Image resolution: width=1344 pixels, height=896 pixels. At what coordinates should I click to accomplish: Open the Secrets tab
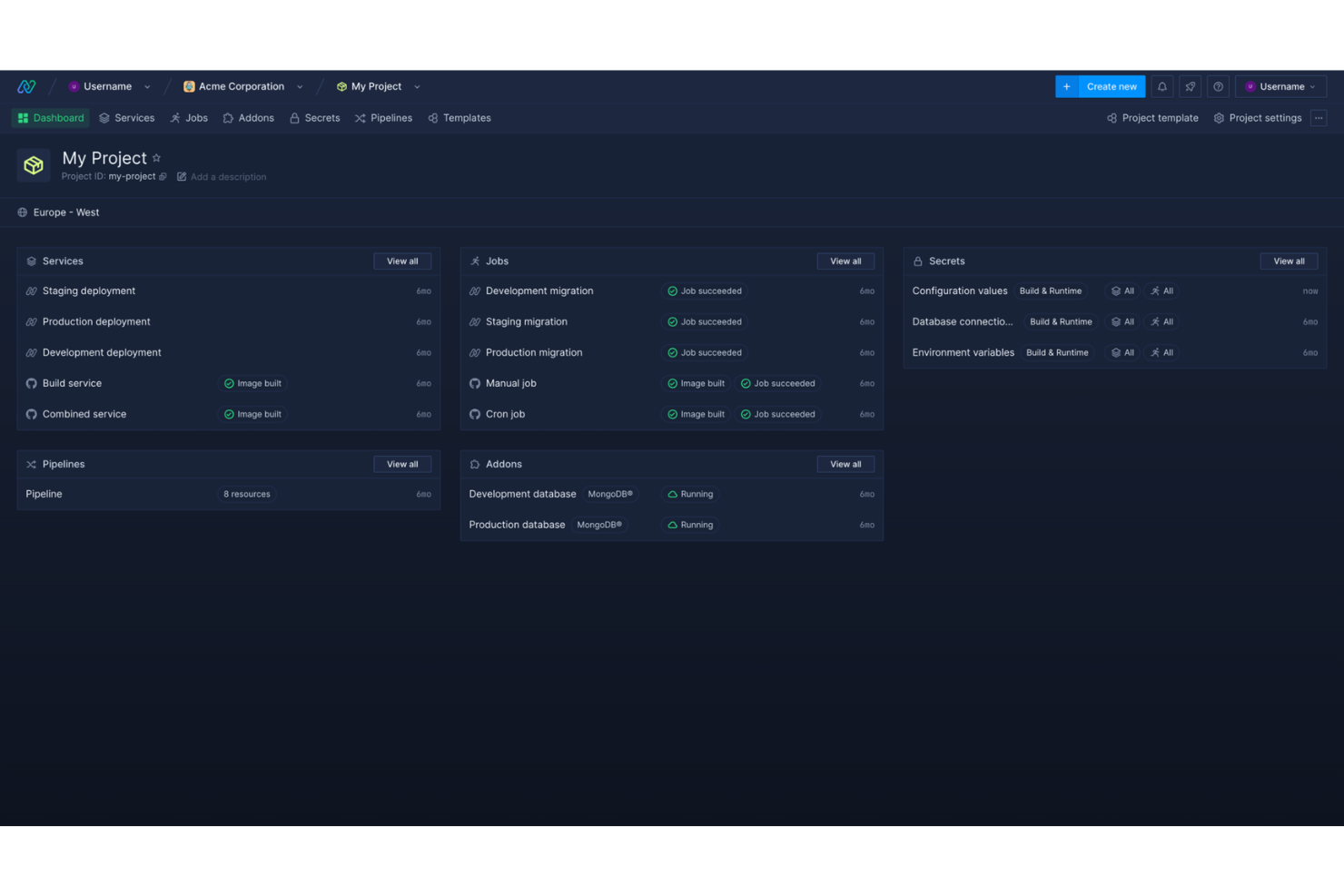click(x=314, y=118)
